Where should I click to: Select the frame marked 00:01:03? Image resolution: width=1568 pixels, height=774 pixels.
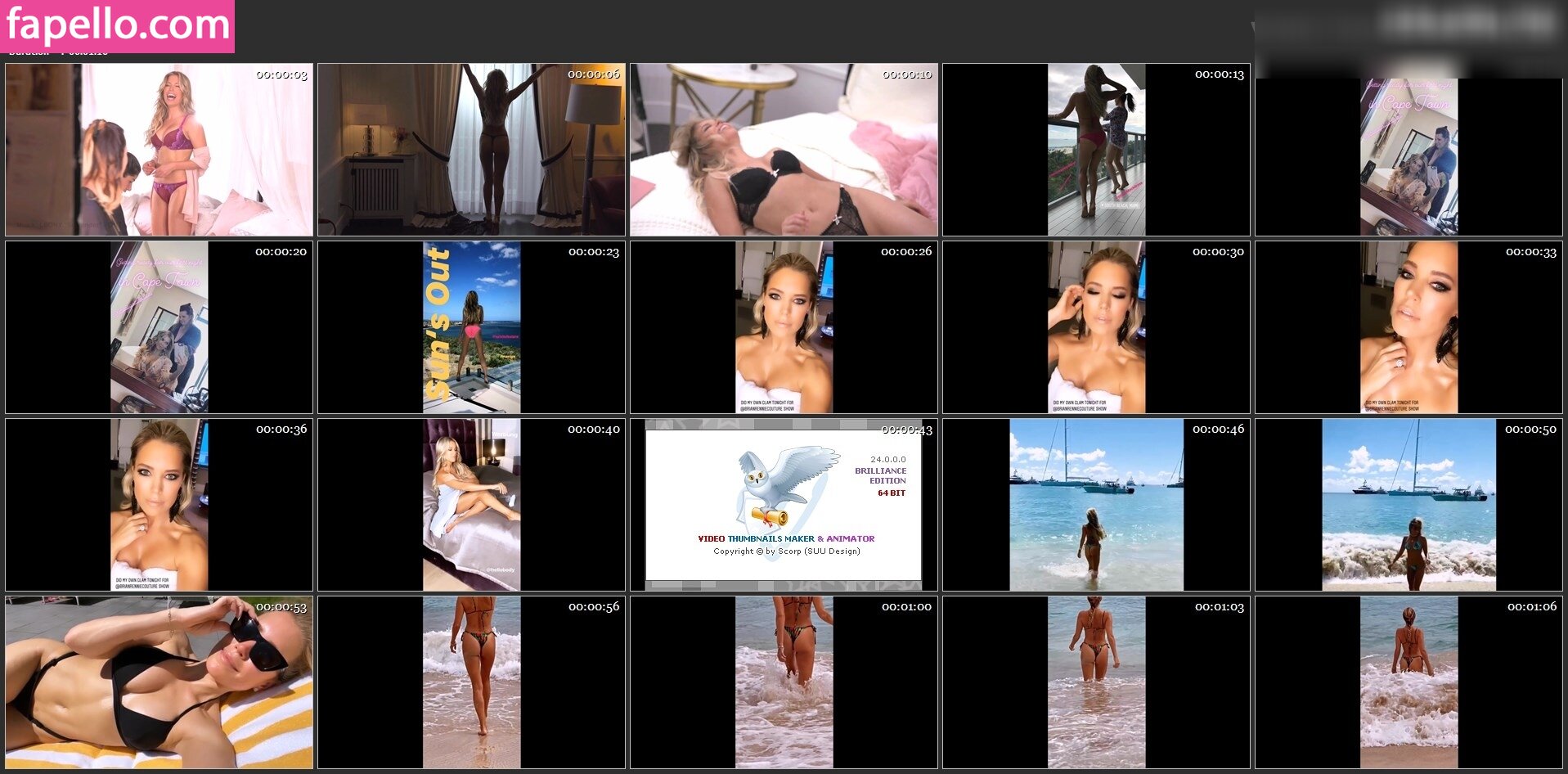pos(1096,682)
